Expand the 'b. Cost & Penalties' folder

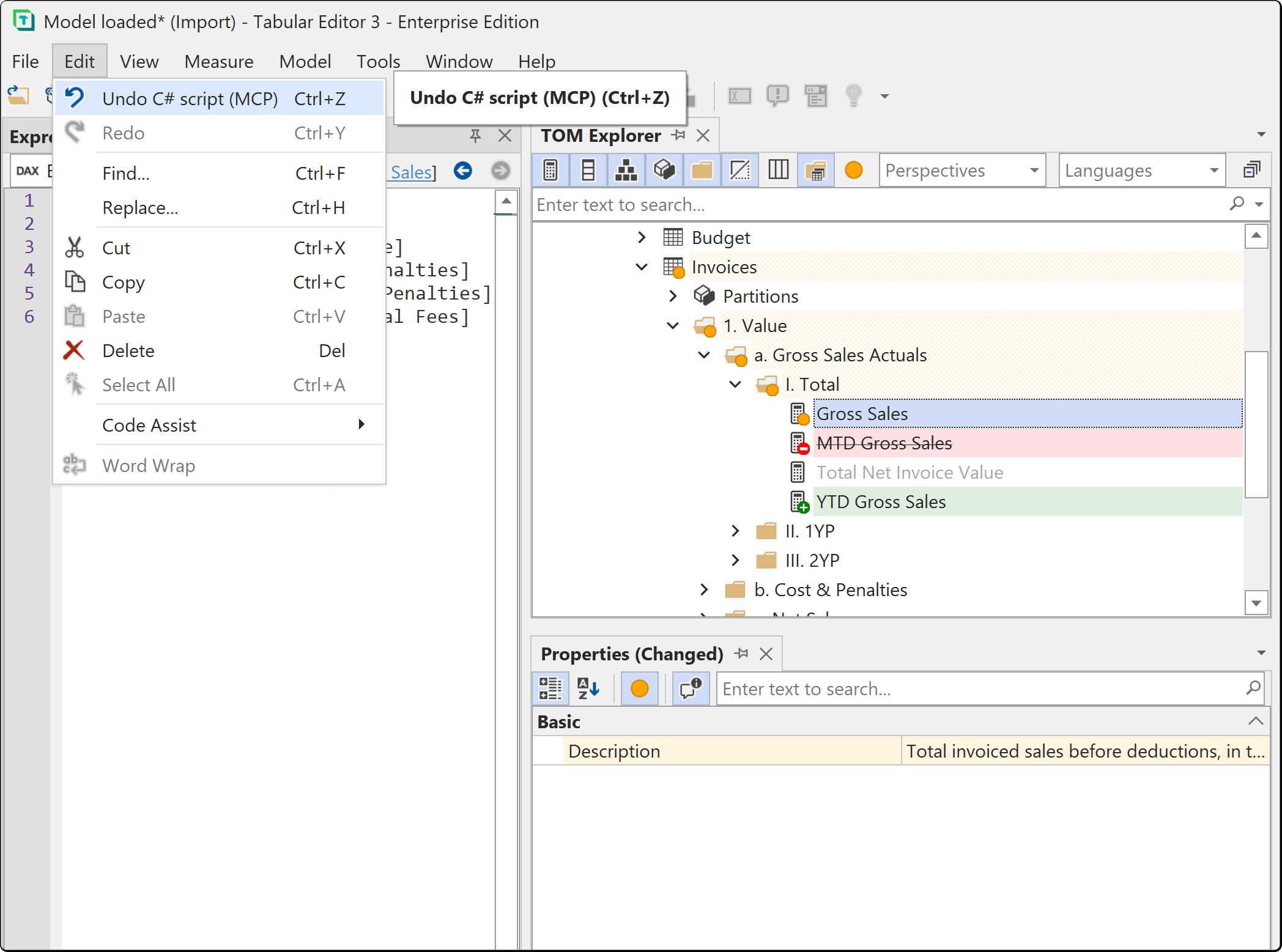point(705,589)
